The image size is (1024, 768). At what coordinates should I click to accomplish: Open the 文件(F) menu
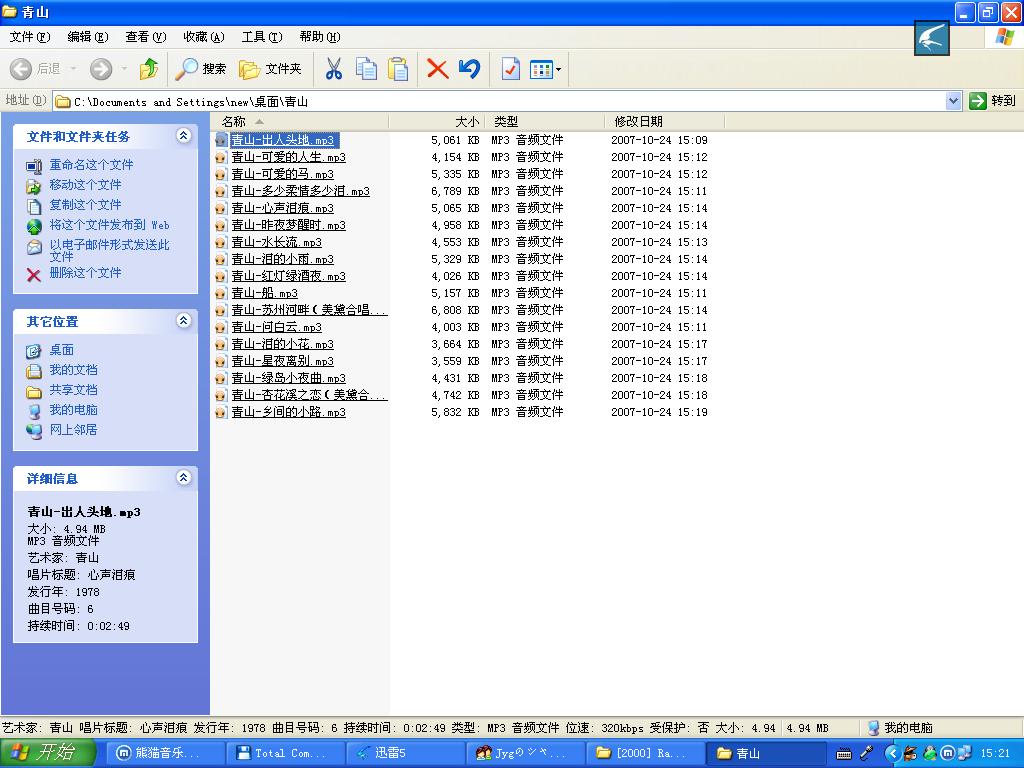point(29,37)
